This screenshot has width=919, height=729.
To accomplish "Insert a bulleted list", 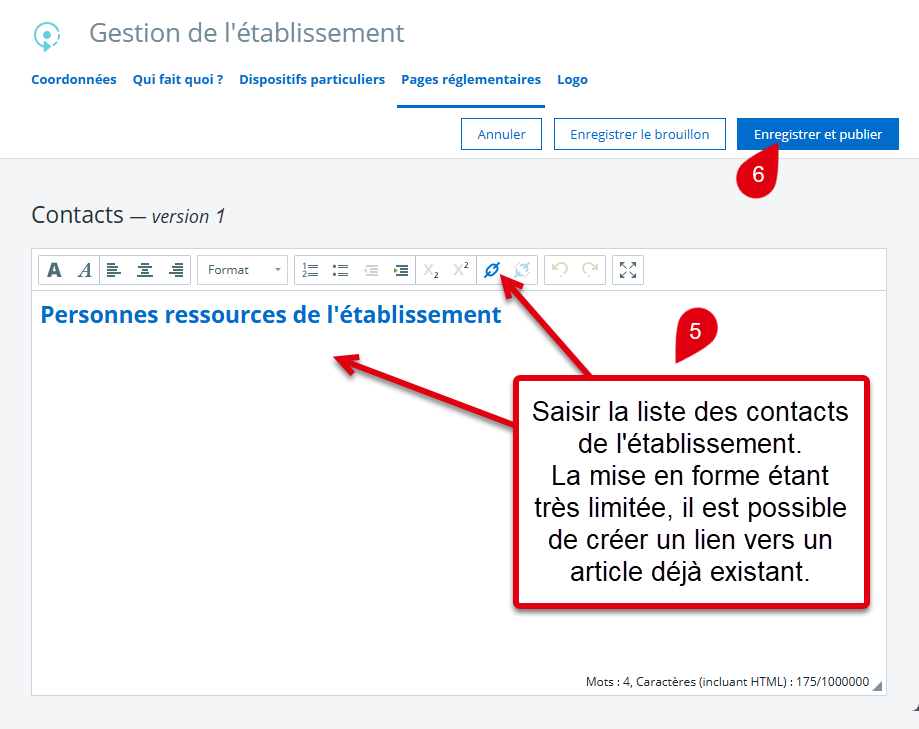I will (x=341, y=270).
